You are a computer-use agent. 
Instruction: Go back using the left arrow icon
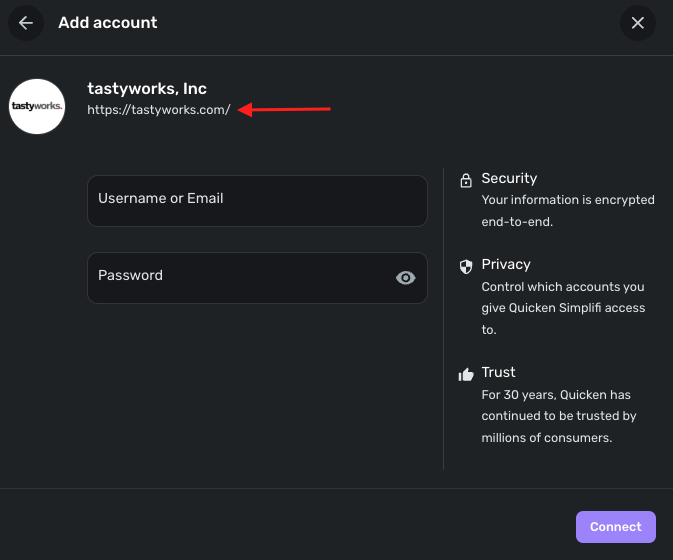click(x=26, y=23)
